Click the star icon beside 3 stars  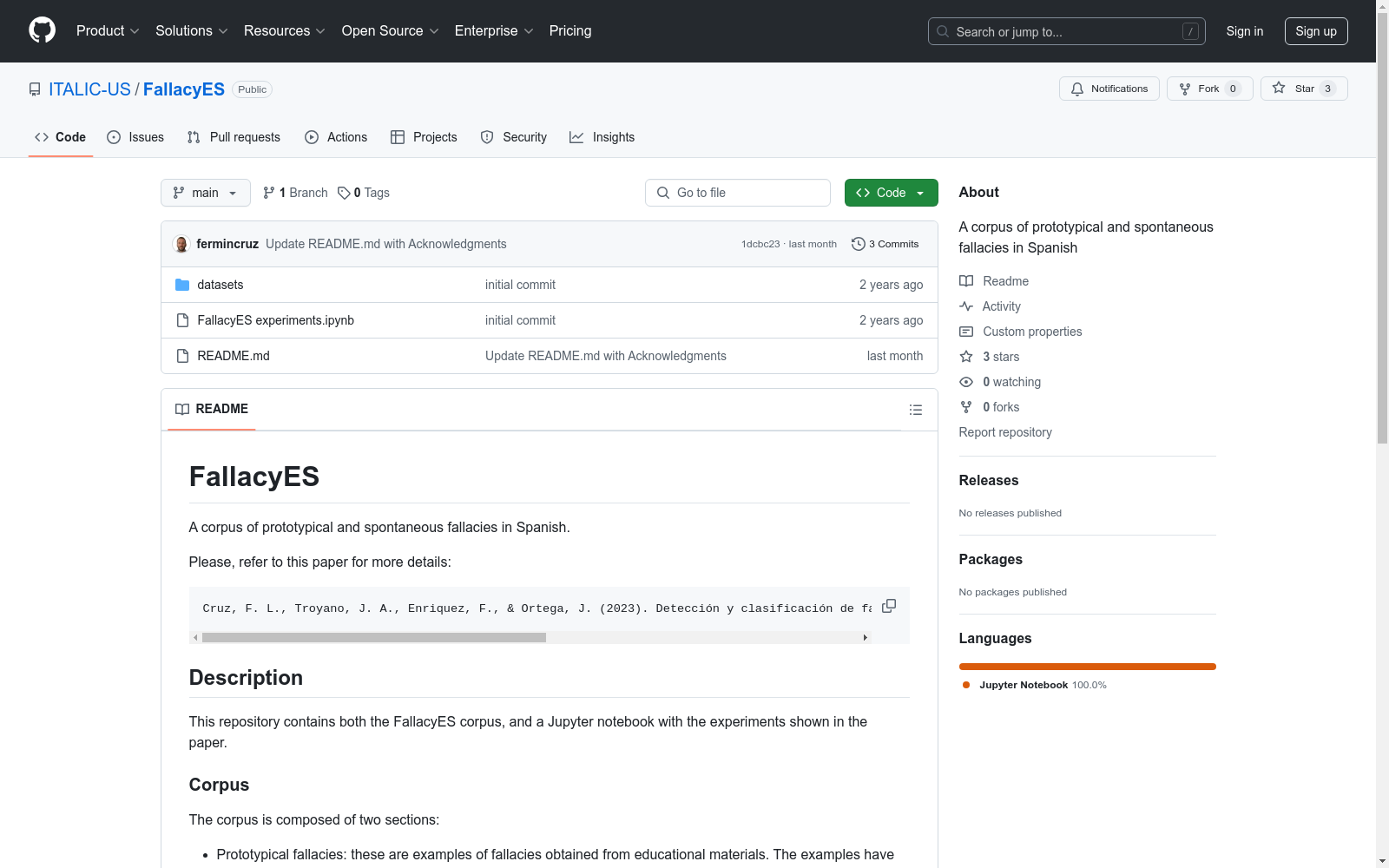coord(966,357)
